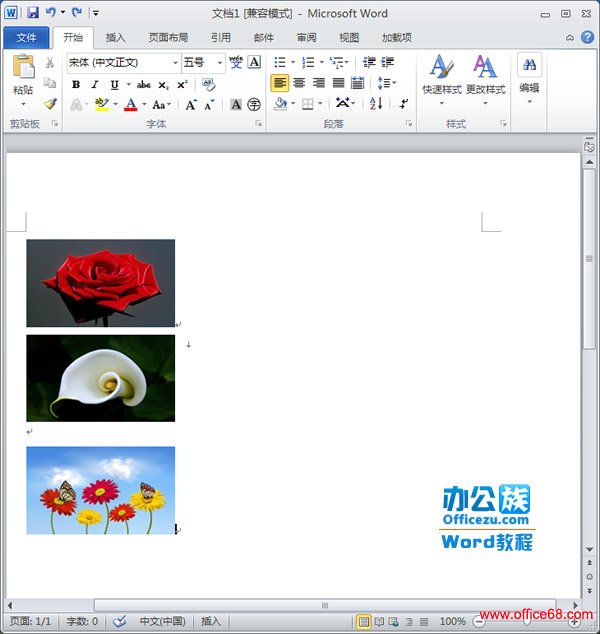Click the phonetic guide (wén) icon

click(236, 62)
